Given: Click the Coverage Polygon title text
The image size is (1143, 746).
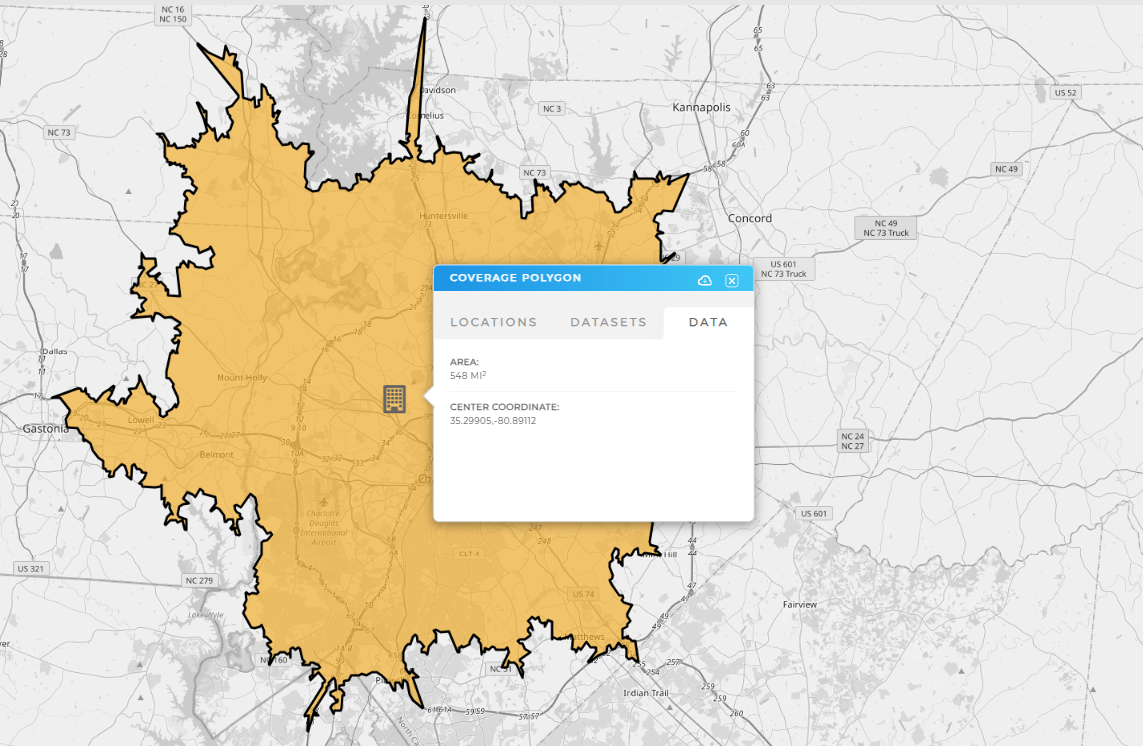Looking at the screenshot, I should tap(515, 278).
